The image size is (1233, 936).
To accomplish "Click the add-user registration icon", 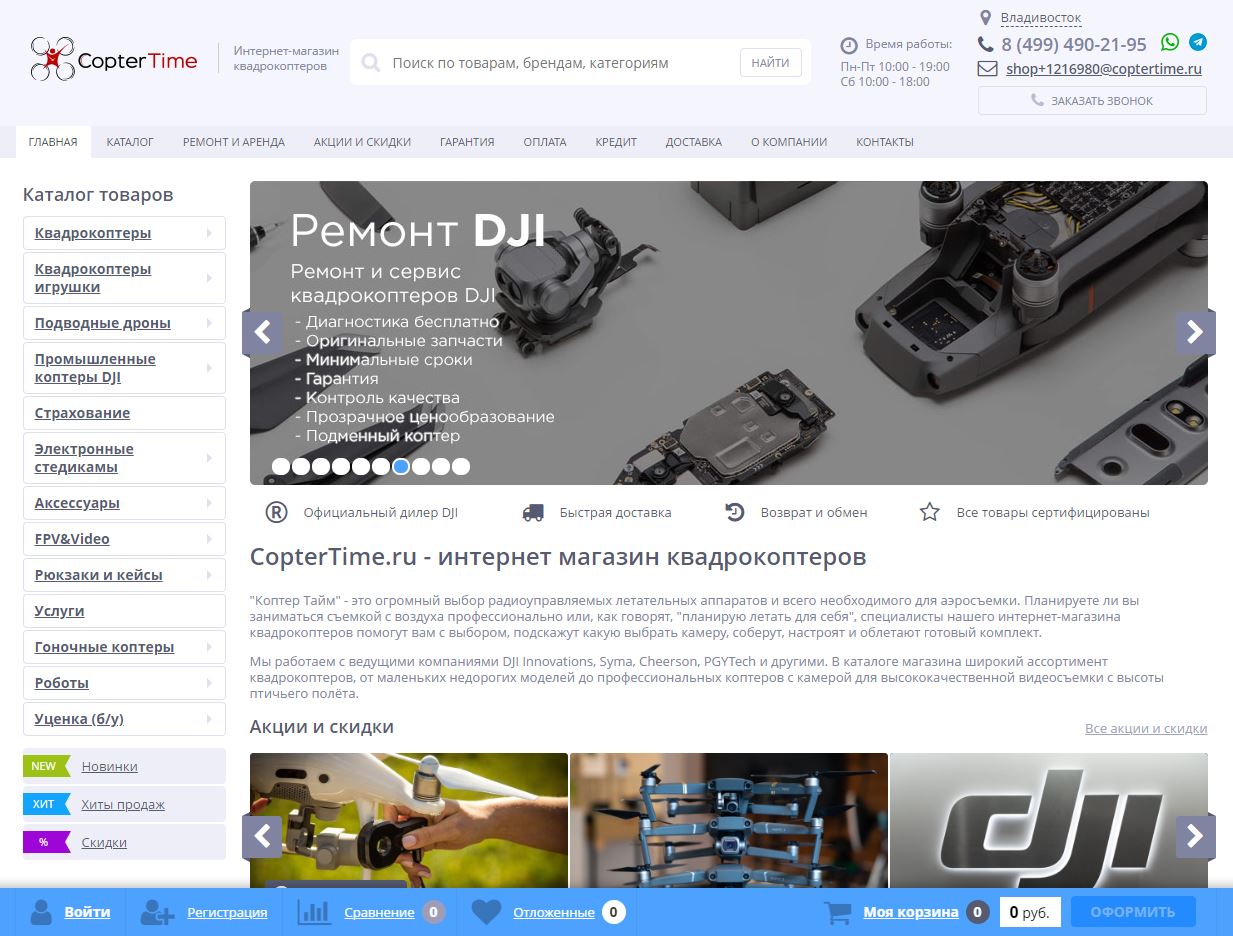I will click(158, 912).
